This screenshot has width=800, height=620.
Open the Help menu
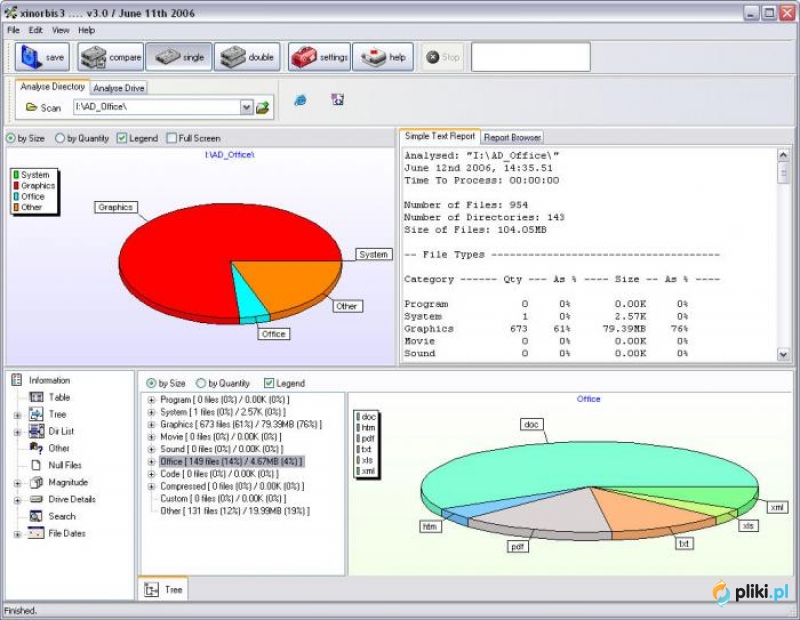[87, 30]
